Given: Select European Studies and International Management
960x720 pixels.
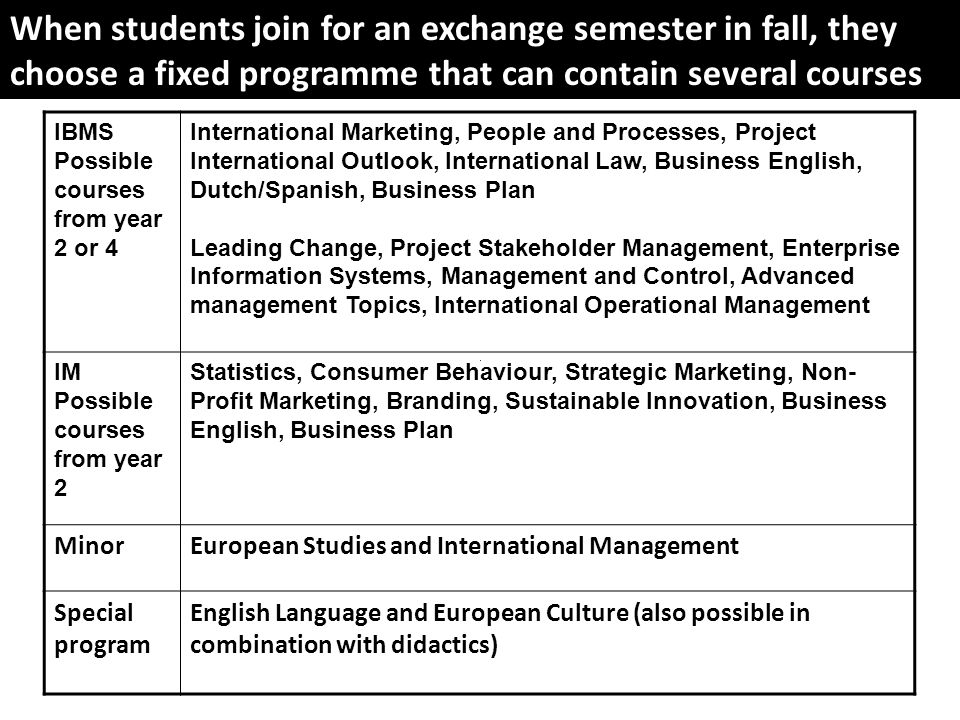Looking at the screenshot, I should [464, 546].
